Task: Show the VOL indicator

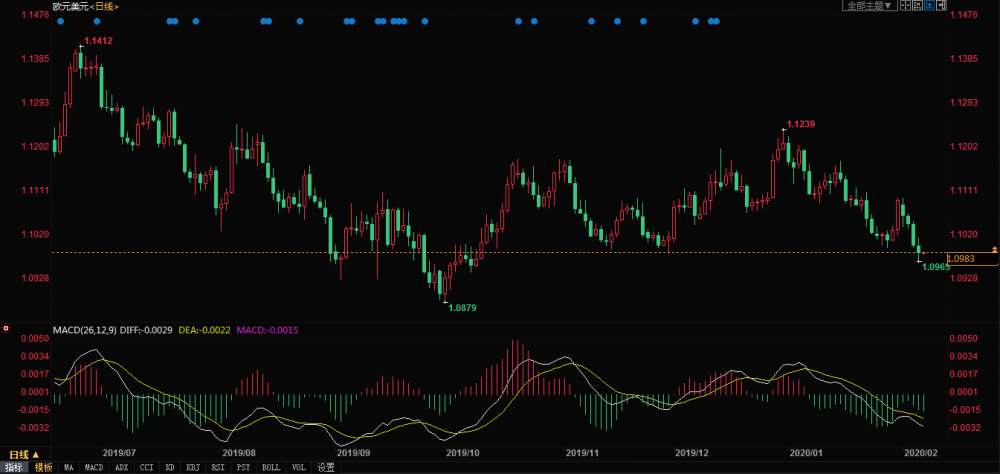Action: pyautogui.click(x=299, y=467)
